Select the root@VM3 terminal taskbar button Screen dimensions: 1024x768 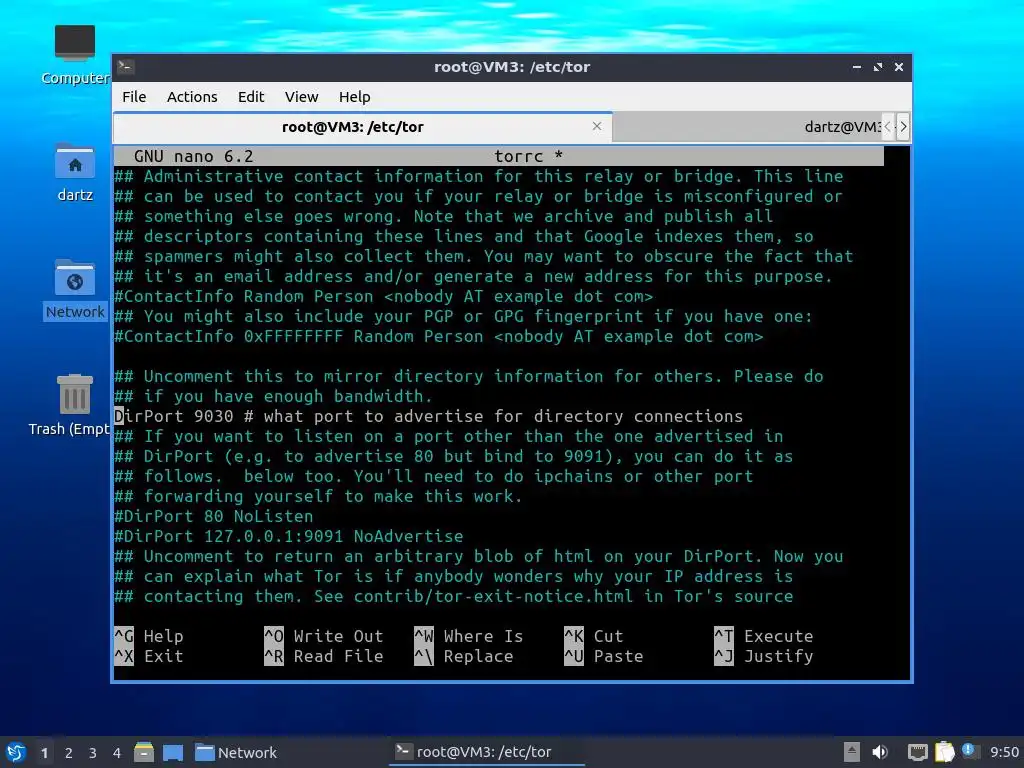pos(487,752)
